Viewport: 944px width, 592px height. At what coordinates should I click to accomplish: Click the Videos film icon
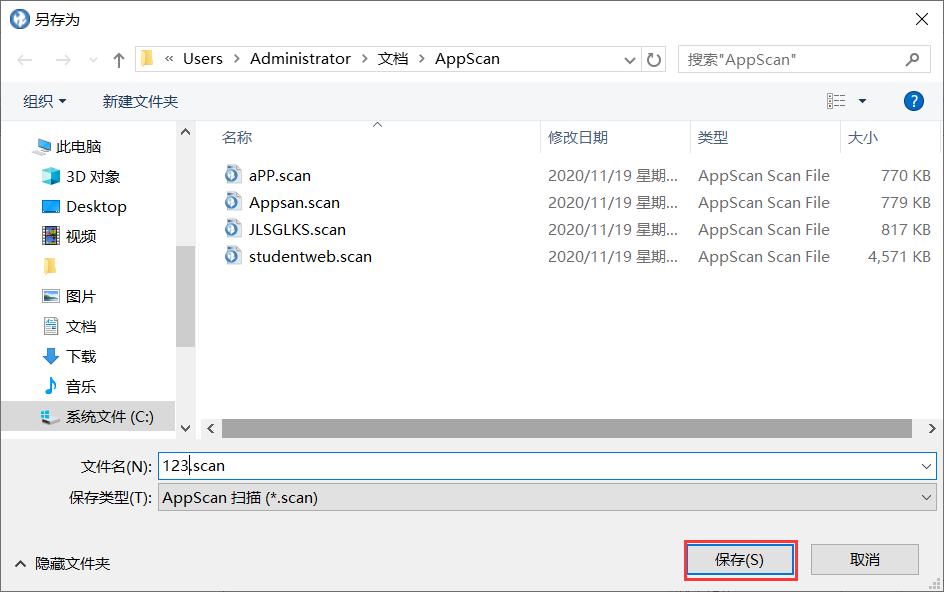pyautogui.click(x=51, y=235)
